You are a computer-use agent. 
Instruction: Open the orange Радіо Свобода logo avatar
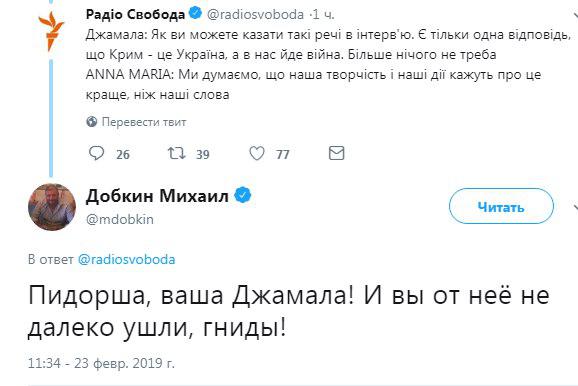(x=51, y=31)
